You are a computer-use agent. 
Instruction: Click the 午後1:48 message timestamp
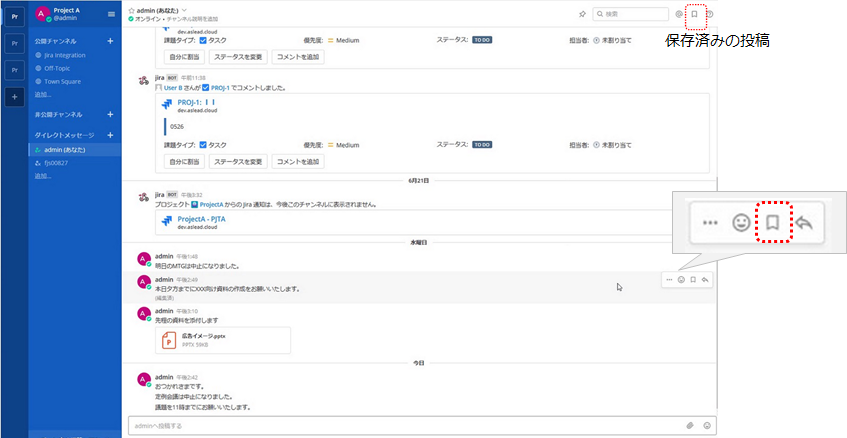point(187,256)
